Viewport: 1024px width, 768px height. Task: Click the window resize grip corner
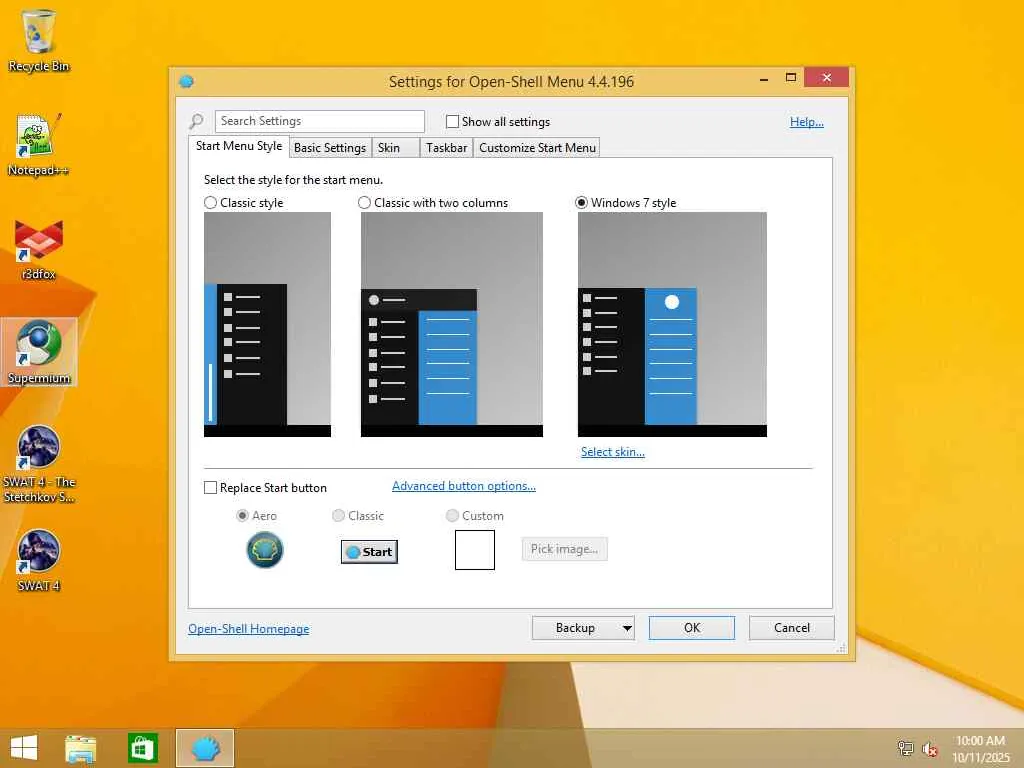(x=842, y=648)
